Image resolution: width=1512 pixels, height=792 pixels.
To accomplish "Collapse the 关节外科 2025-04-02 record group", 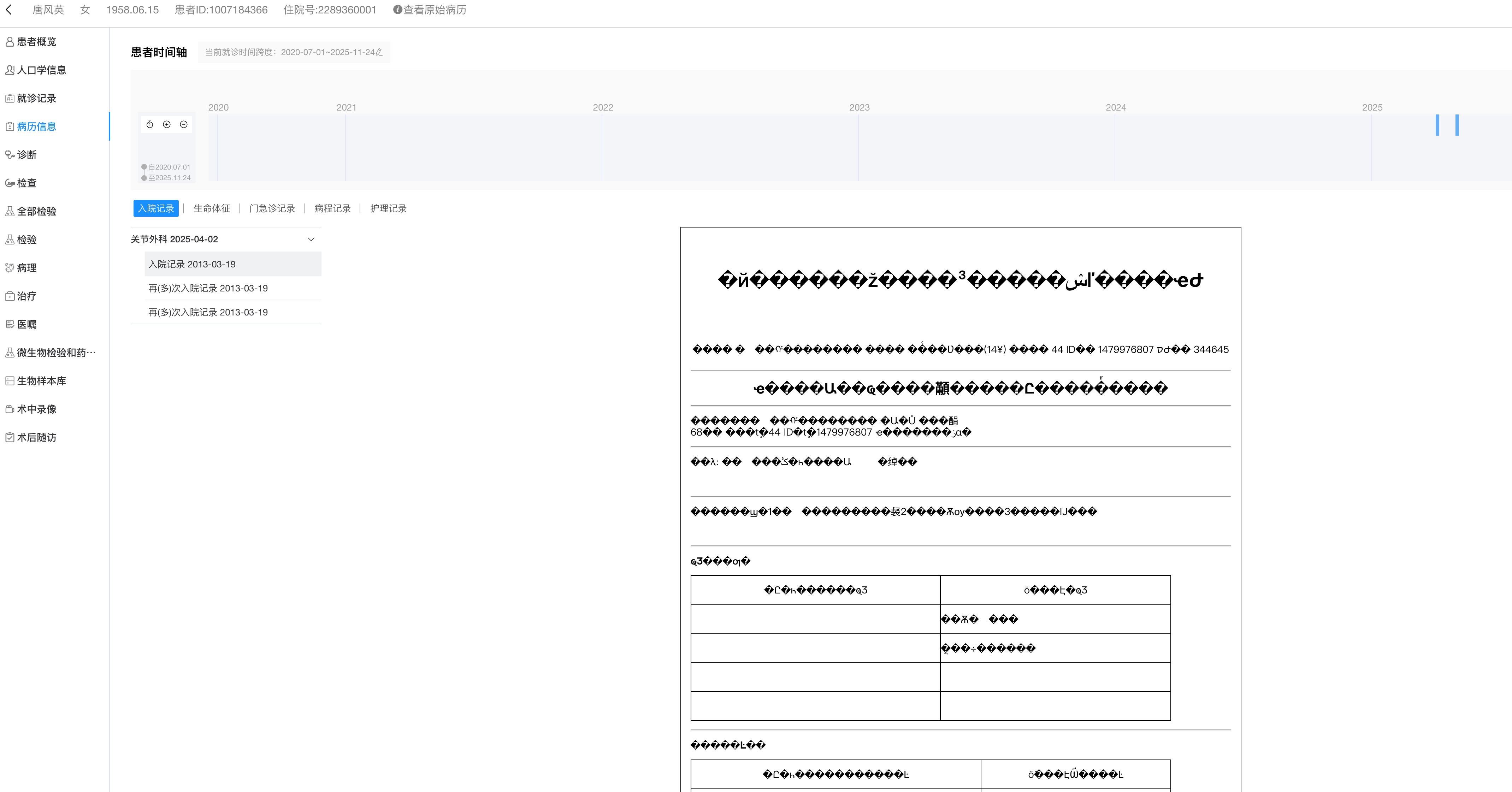I will point(311,239).
